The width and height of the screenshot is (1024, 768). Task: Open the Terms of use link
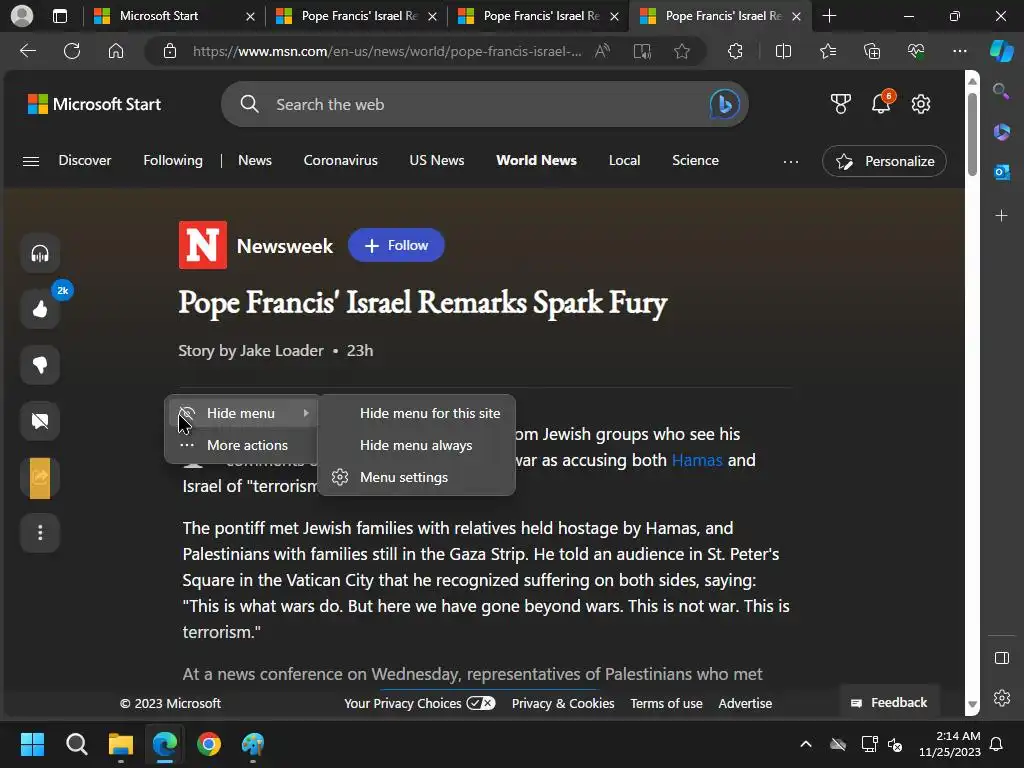[x=666, y=703]
